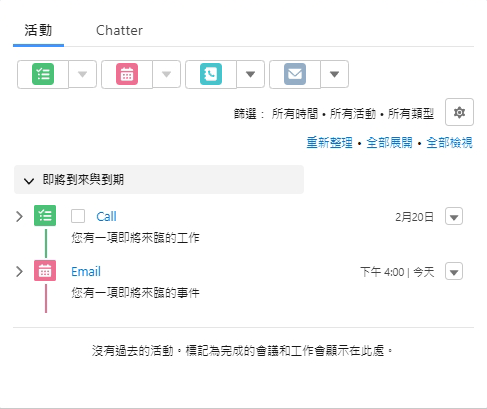Screen dimensions: 487x409
Task: Click the 重新整理 link
Action: [x=329, y=143]
